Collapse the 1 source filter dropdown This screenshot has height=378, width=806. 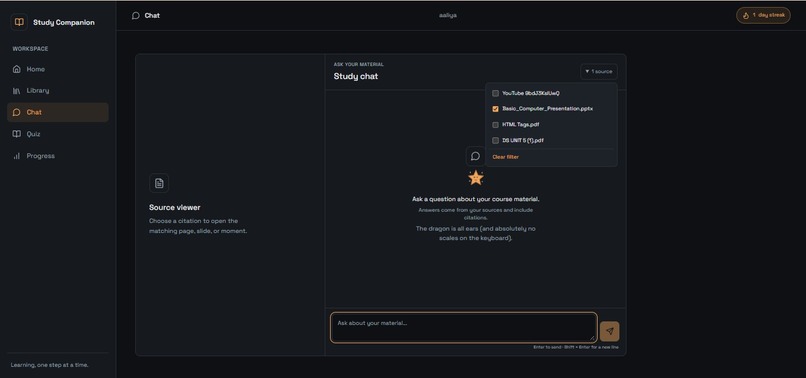(599, 71)
